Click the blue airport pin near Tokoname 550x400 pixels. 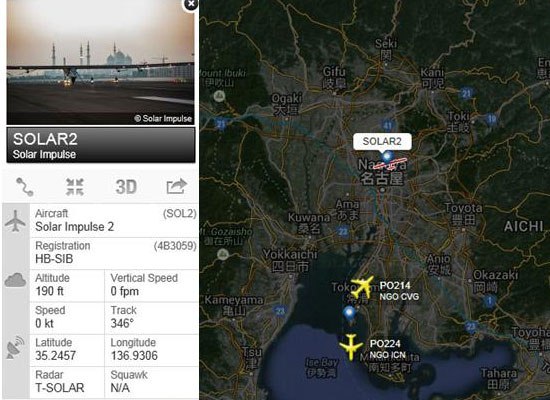point(350,314)
